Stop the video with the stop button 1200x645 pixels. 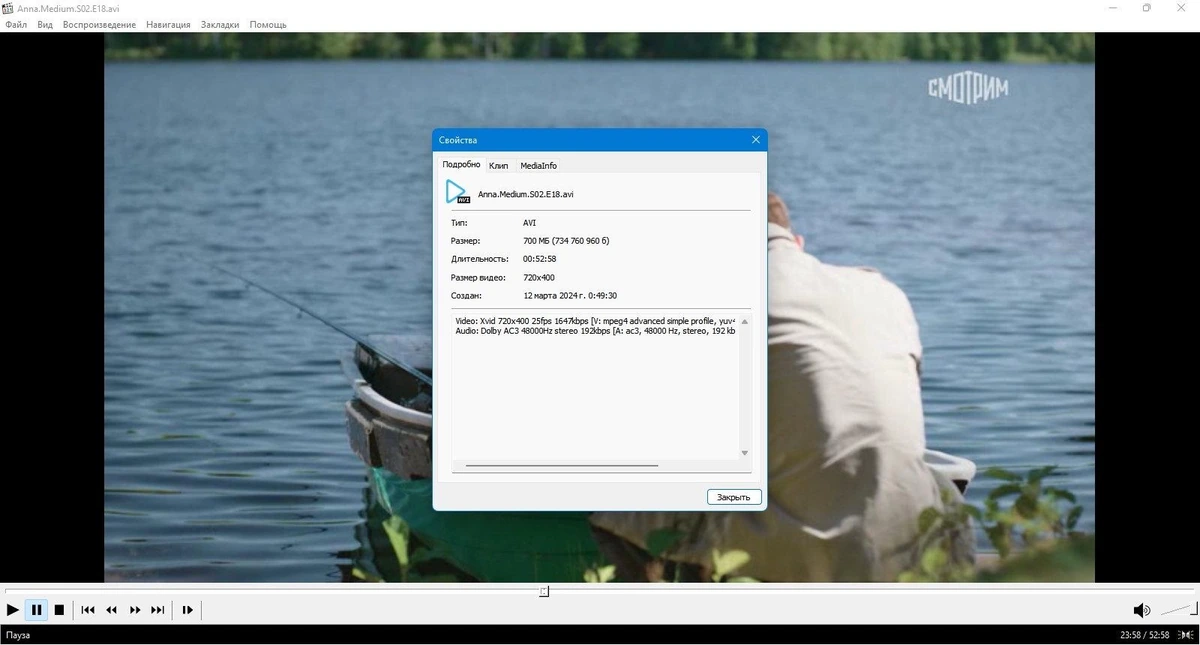[59, 609]
